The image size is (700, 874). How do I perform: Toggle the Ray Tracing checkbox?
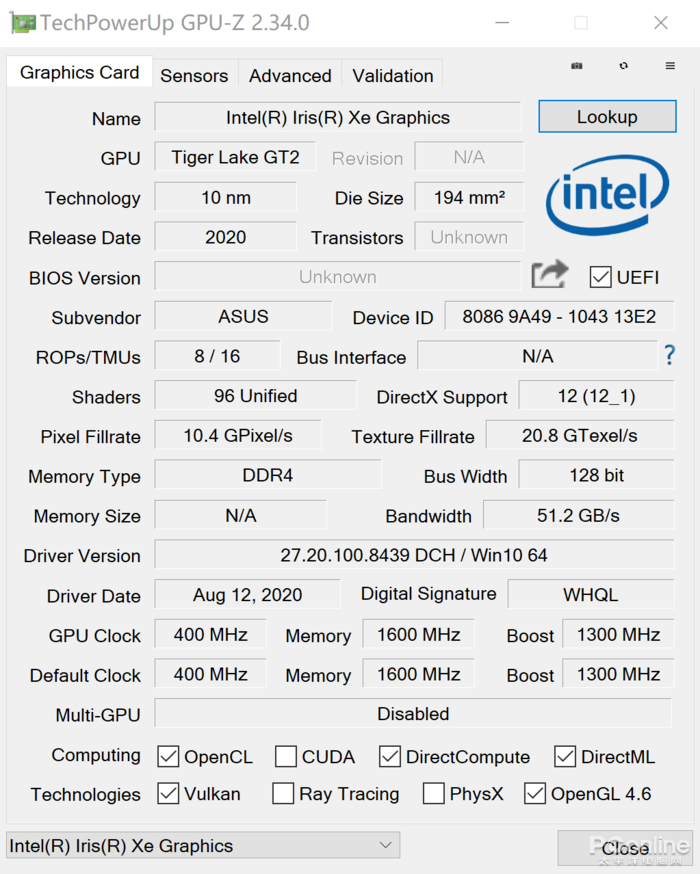coord(283,793)
